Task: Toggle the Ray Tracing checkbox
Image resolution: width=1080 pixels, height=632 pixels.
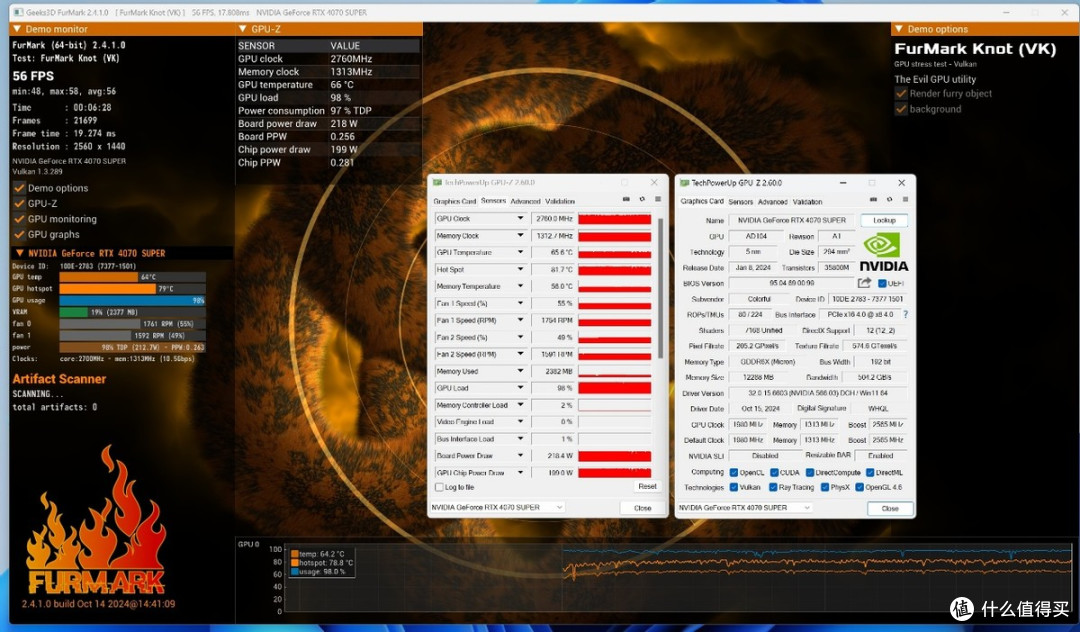Action: (773, 487)
